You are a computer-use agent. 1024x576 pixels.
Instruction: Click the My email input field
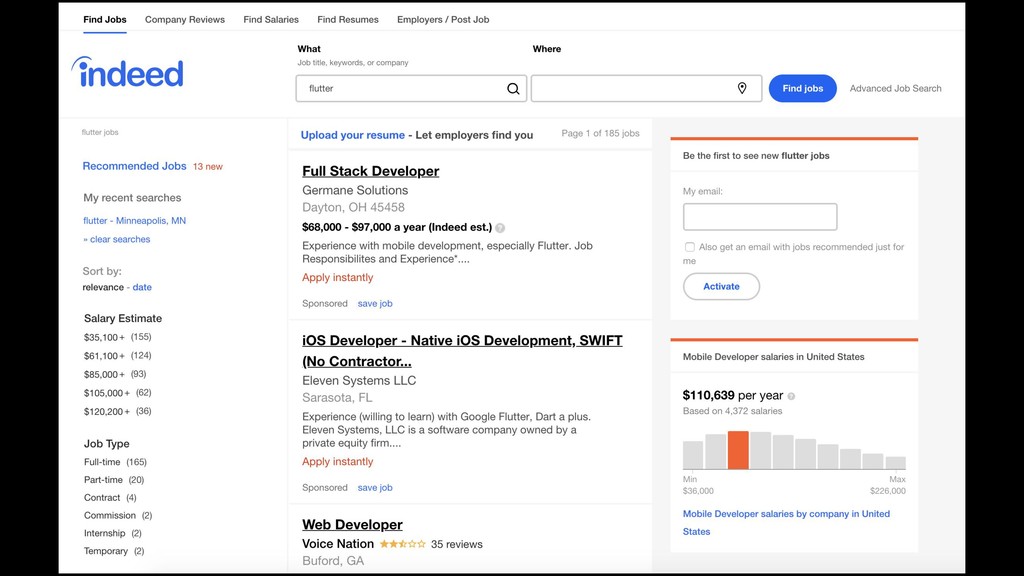pos(760,217)
